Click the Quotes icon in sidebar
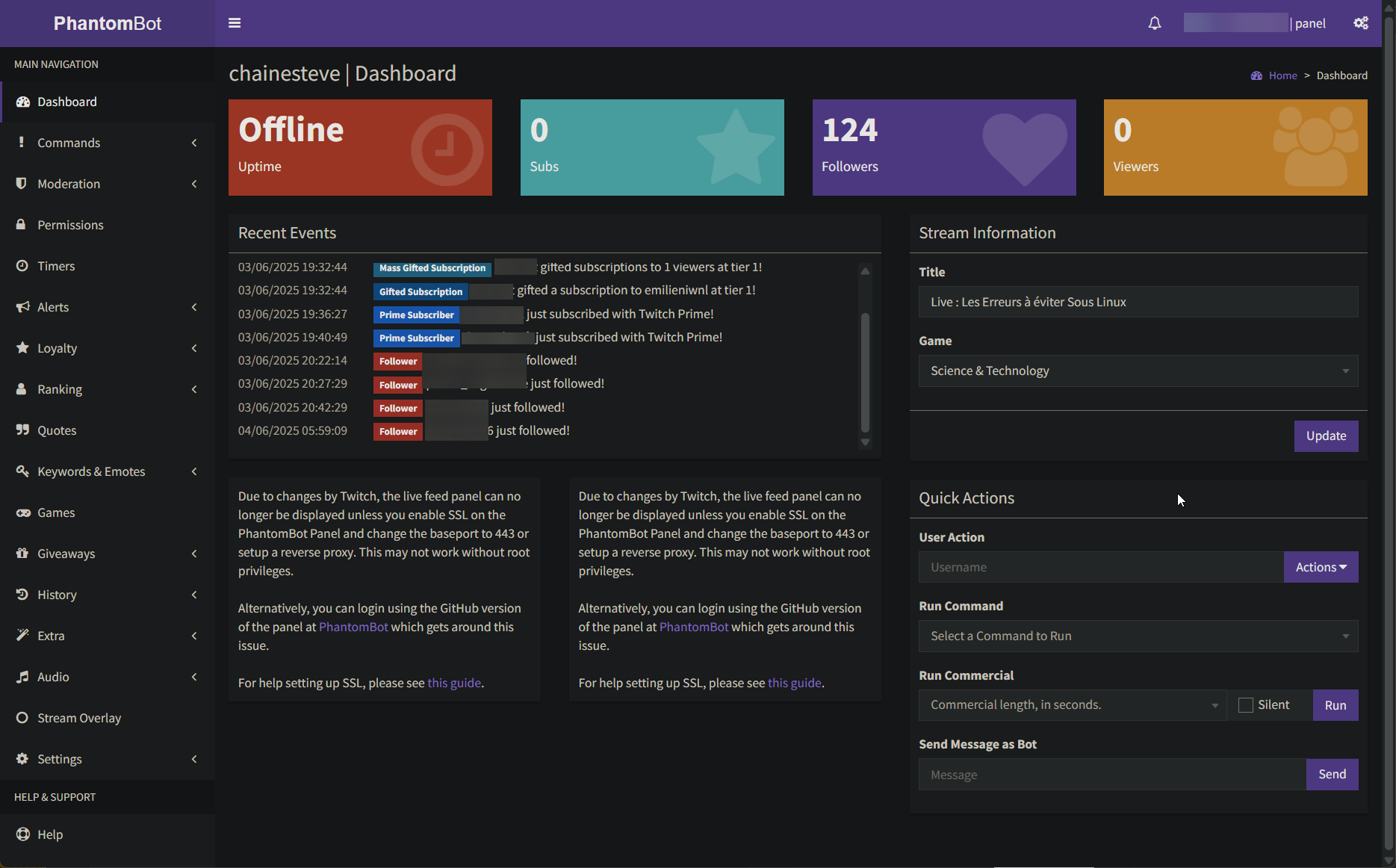The width and height of the screenshot is (1396, 868). [x=22, y=430]
